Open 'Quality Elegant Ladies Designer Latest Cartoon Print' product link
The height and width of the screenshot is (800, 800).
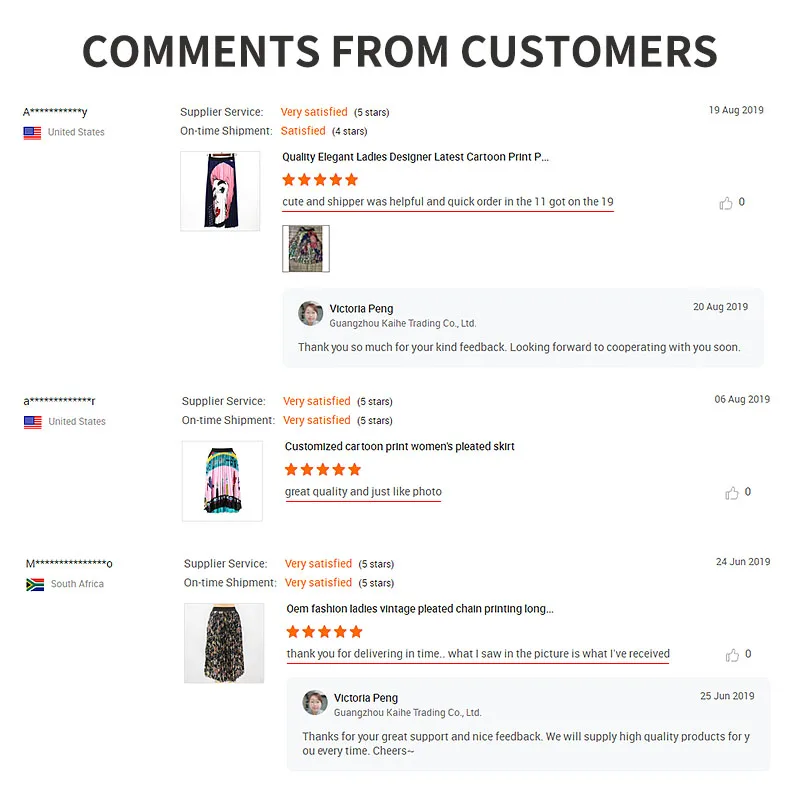click(x=415, y=157)
